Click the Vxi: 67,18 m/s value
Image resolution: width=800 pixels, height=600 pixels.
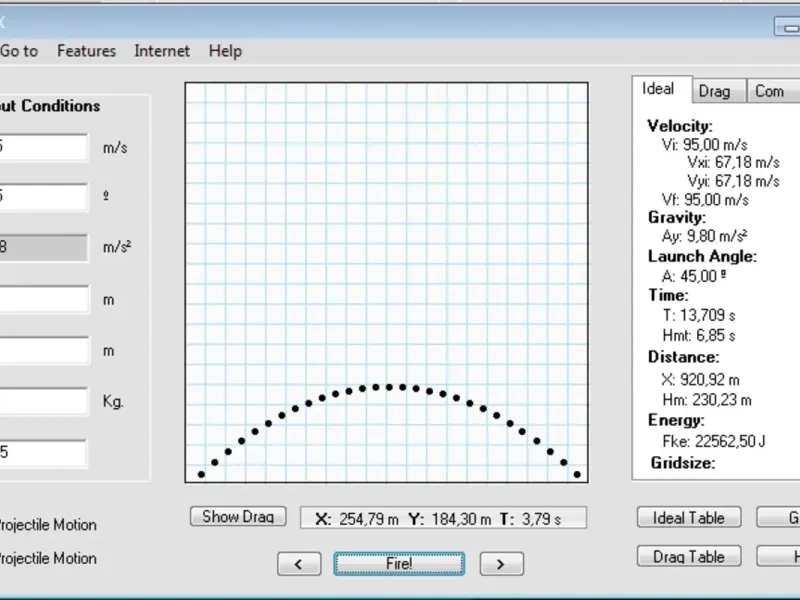point(733,163)
